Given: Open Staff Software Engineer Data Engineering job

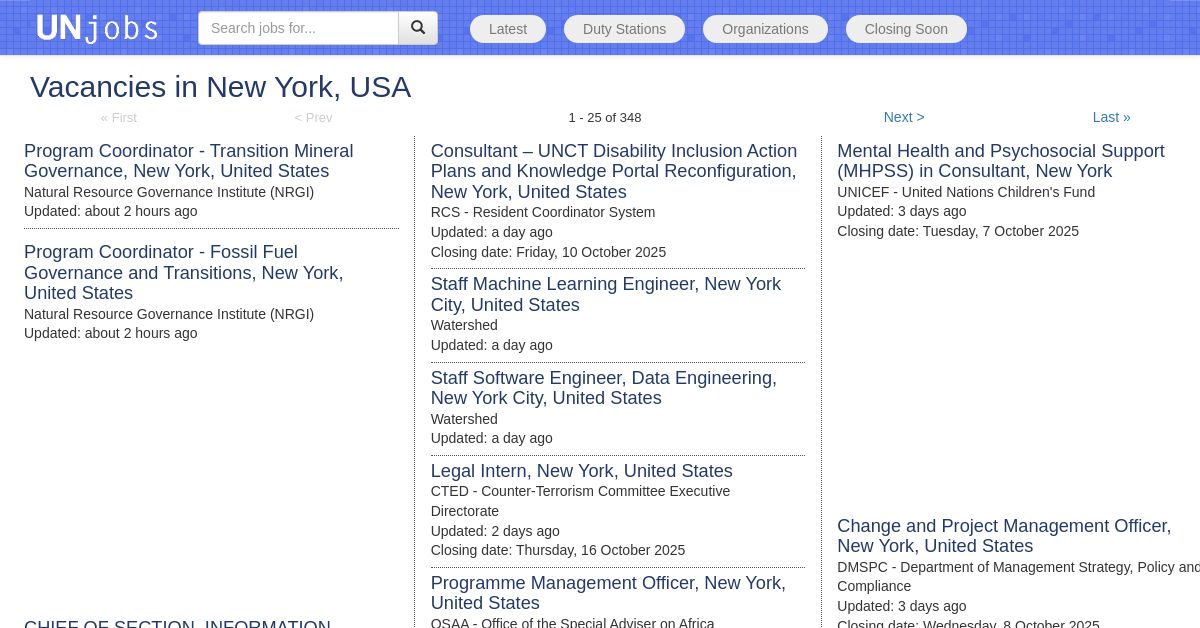Looking at the screenshot, I should tap(603, 388).
